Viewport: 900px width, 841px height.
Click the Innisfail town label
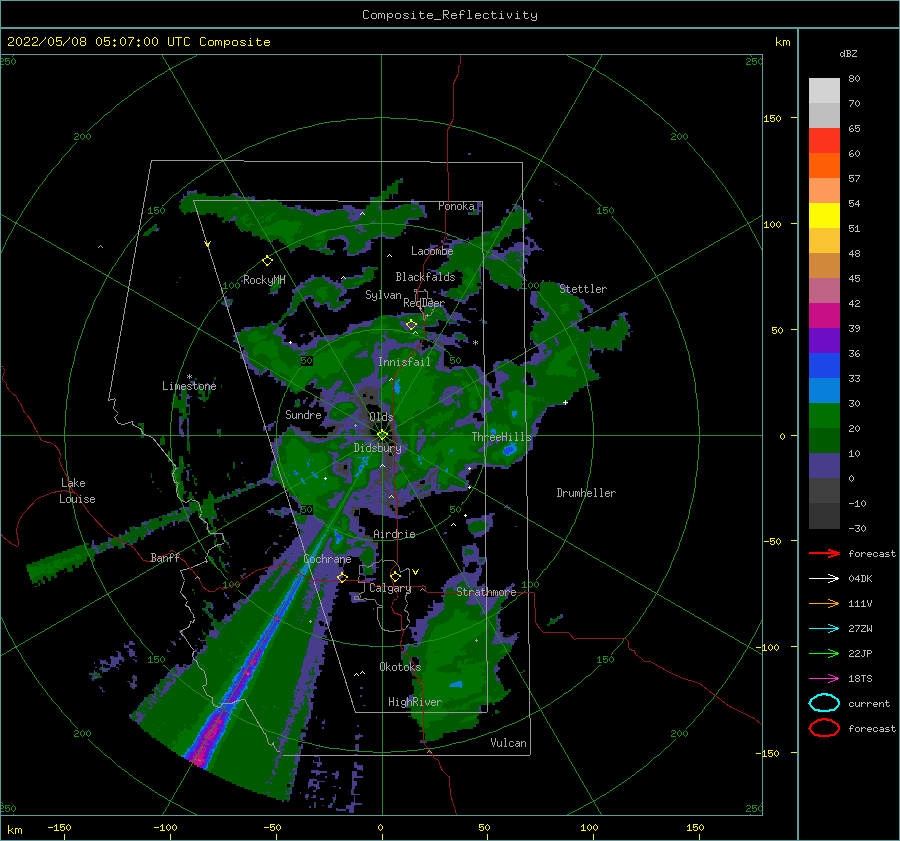(x=404, y=362)
